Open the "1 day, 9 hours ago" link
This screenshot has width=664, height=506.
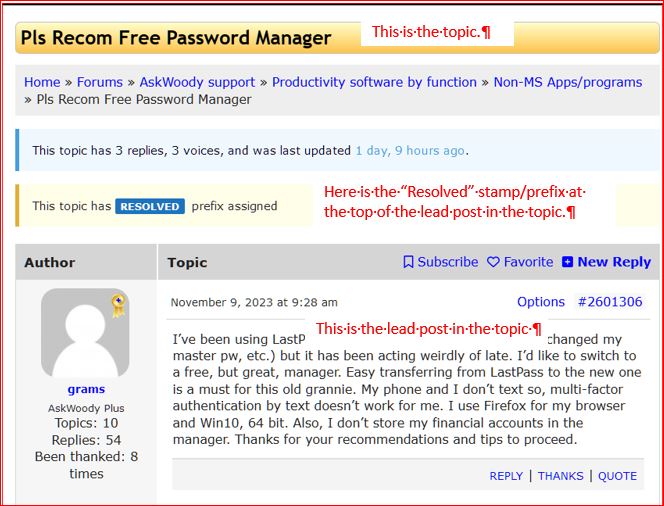click(409, 150)
